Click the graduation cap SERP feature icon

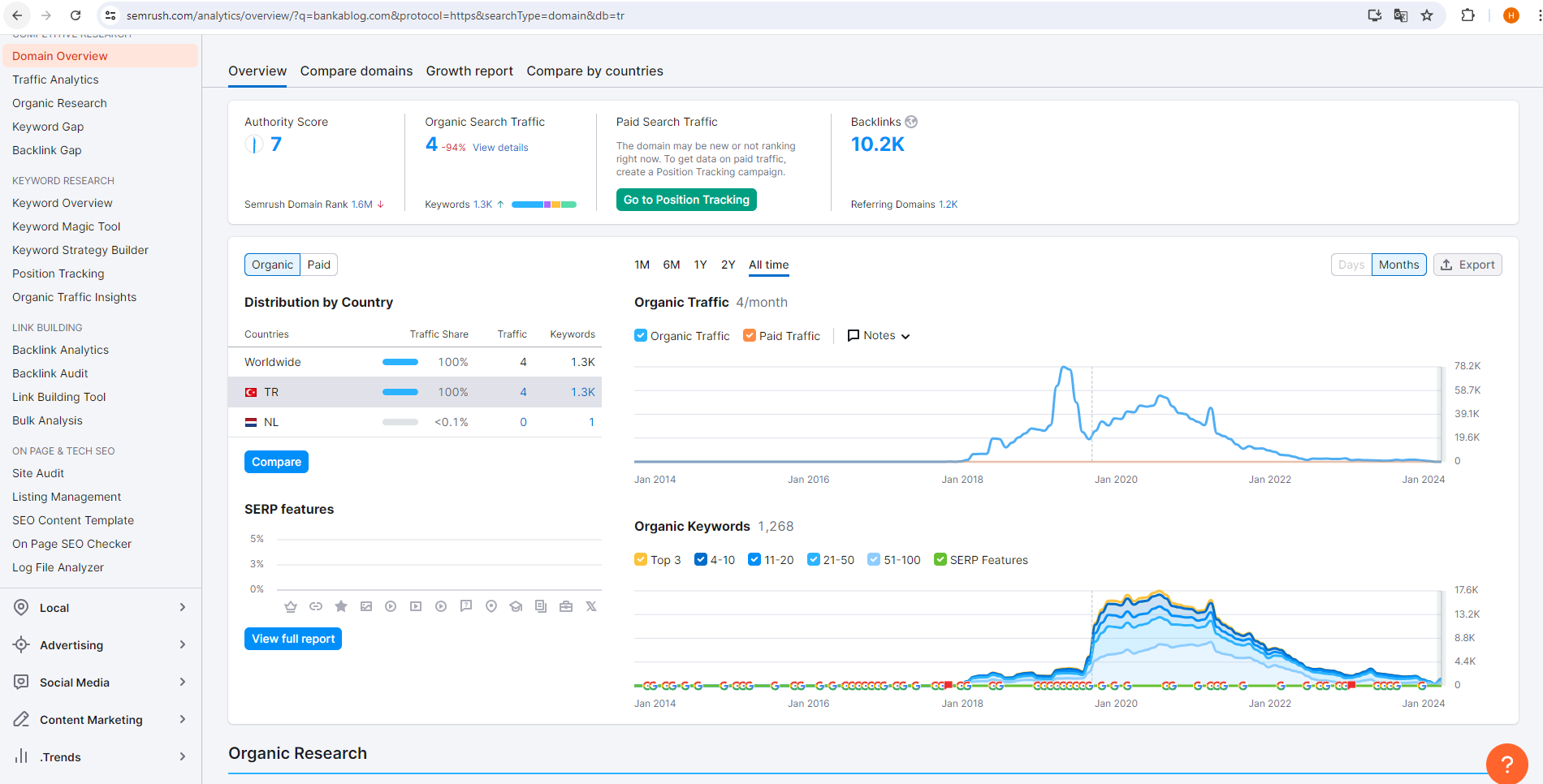pyautogui.click(x=516, y=606)
